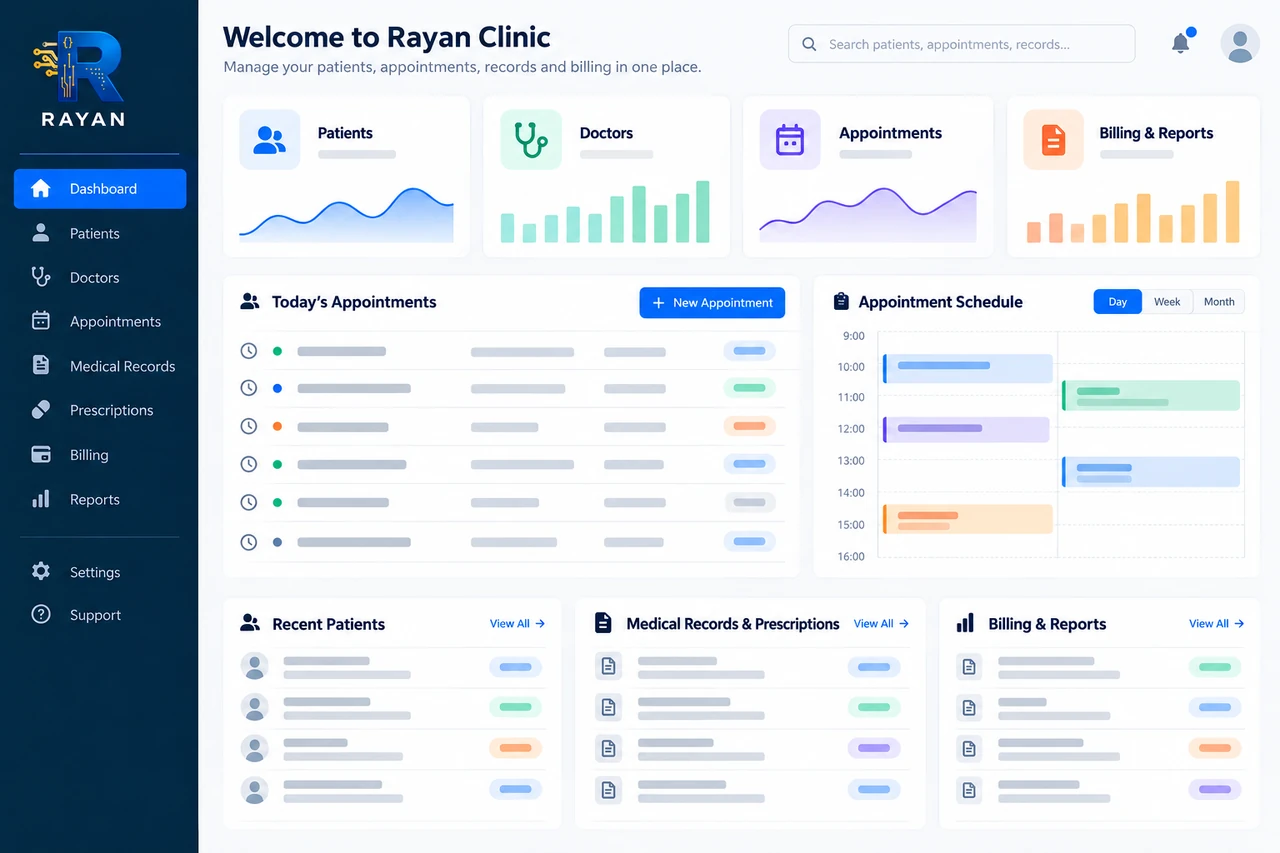Select the purple schedule event at 12:00

click(966, 429)
